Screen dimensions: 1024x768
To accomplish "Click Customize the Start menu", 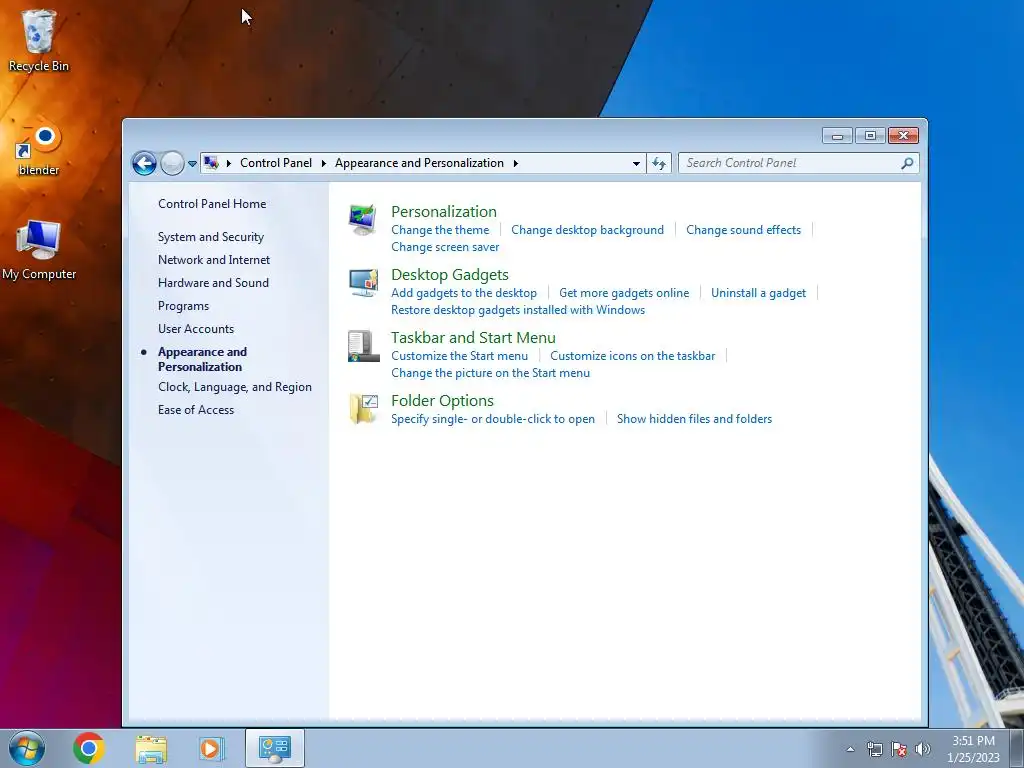I will pyautogui.click(x=459, y=356).
